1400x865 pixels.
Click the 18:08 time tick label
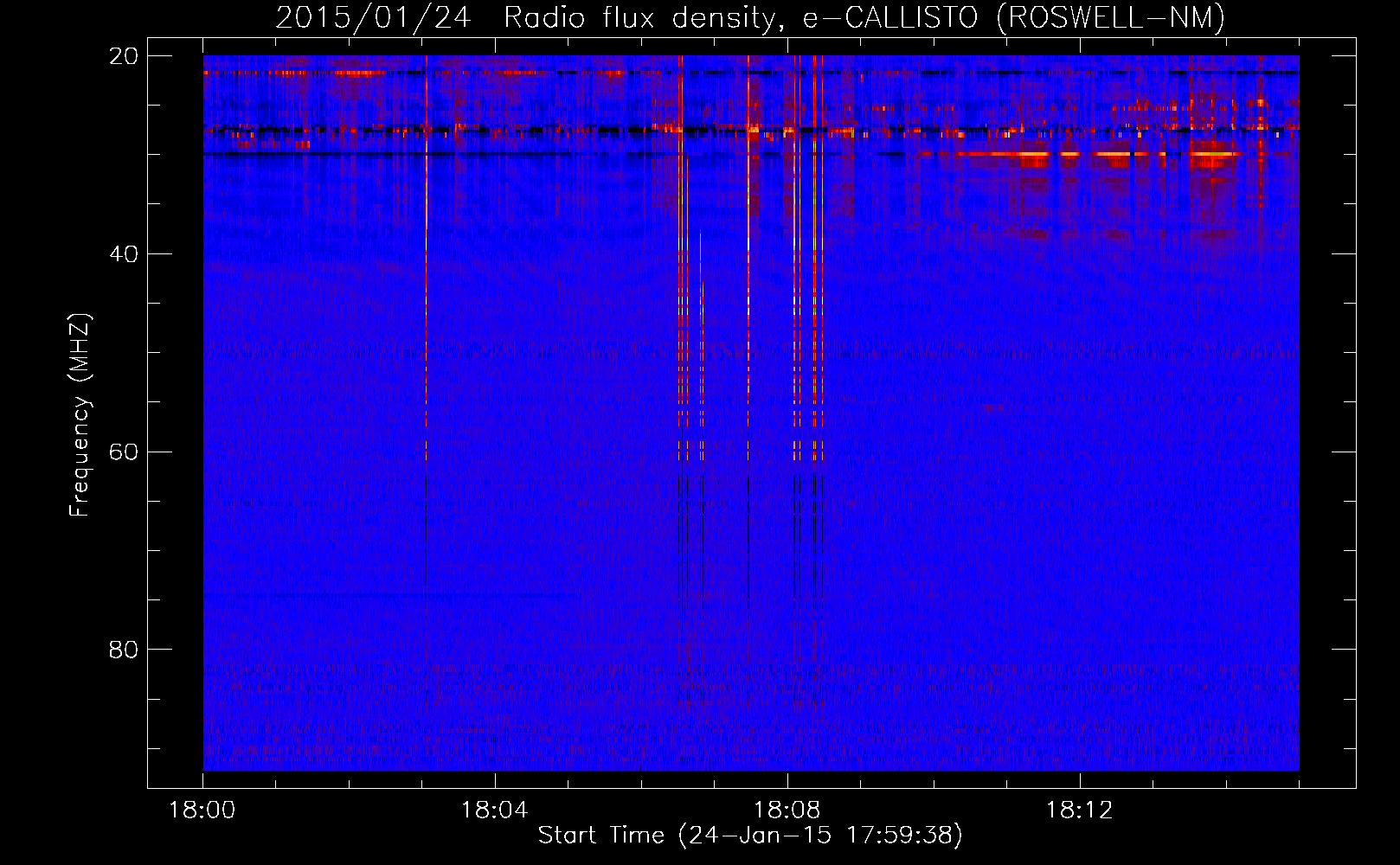point(787,811)
